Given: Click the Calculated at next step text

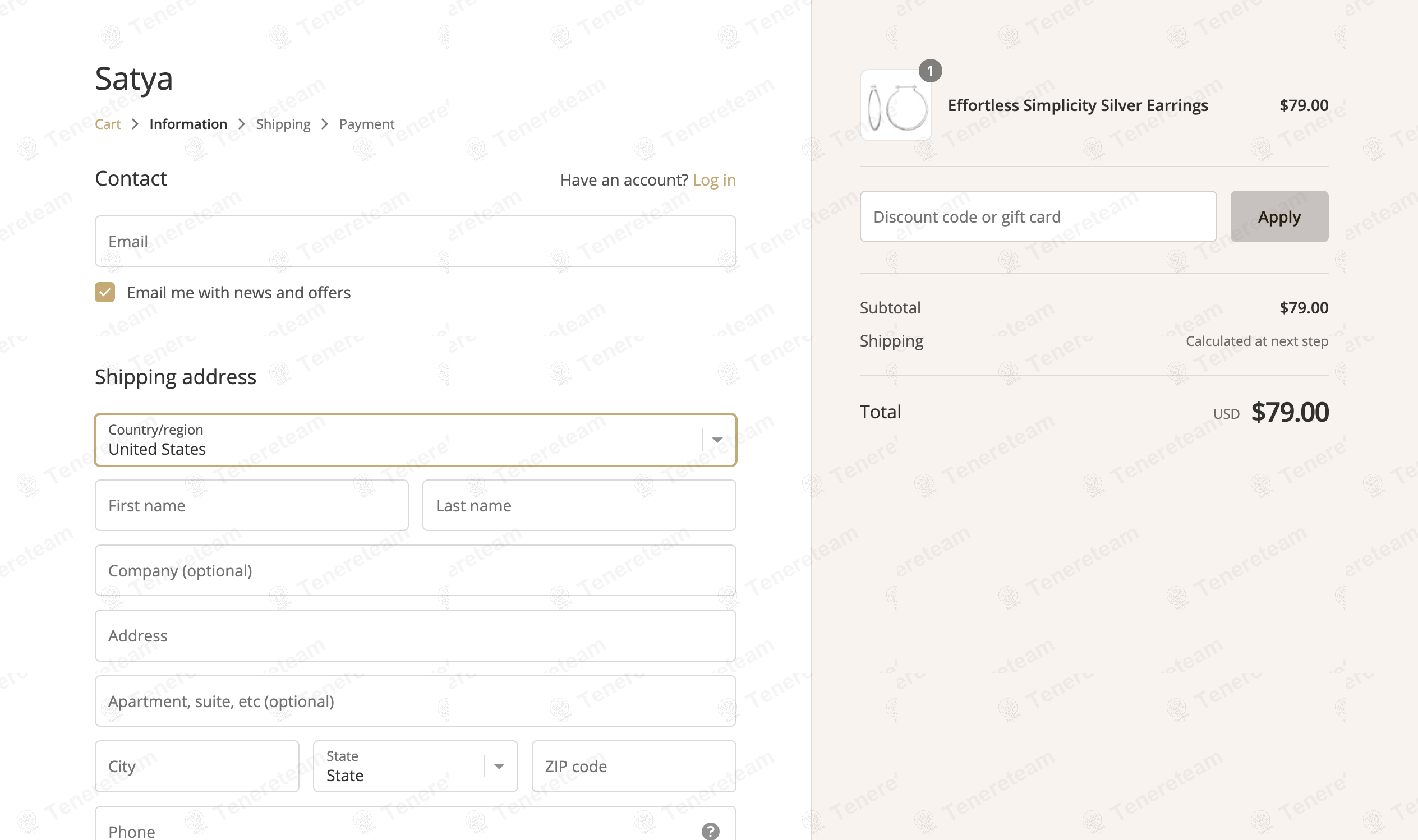Looking at the screenshot, I should click(x=1256, y=341).
